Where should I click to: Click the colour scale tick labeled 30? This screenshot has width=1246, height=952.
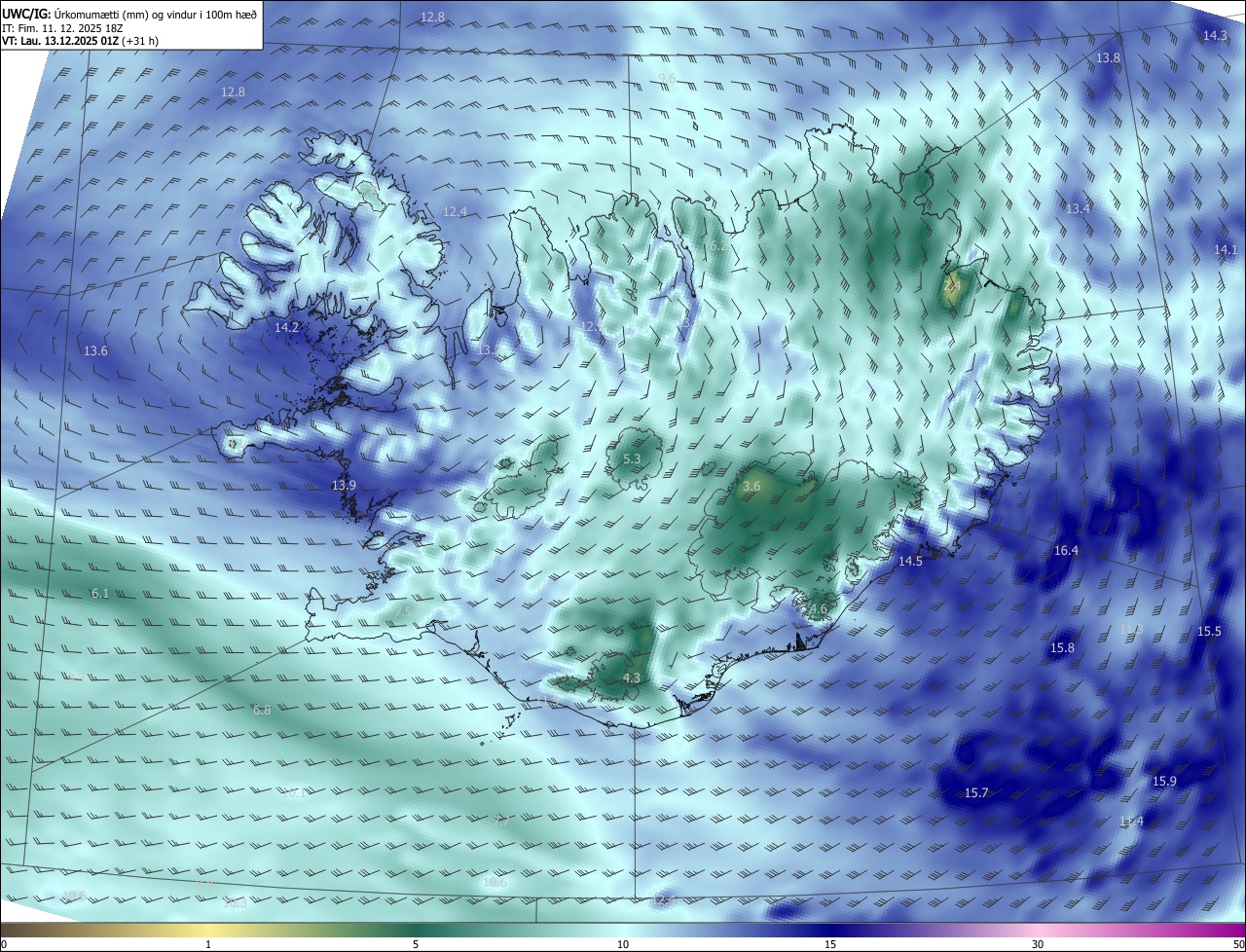(x=1038, y=944)
